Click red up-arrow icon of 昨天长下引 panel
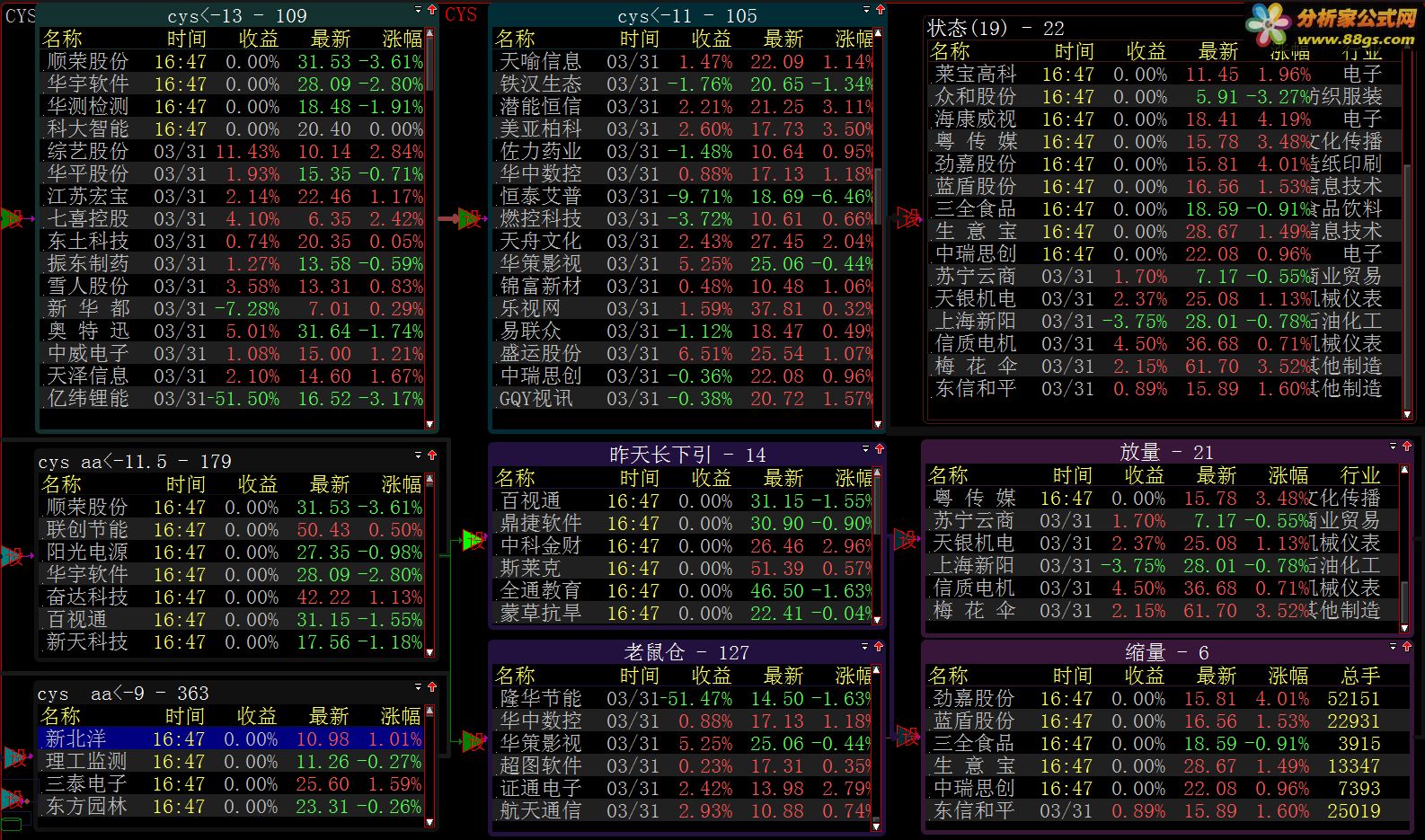Viewport: 1425px width, 840px height. (880, 448)
